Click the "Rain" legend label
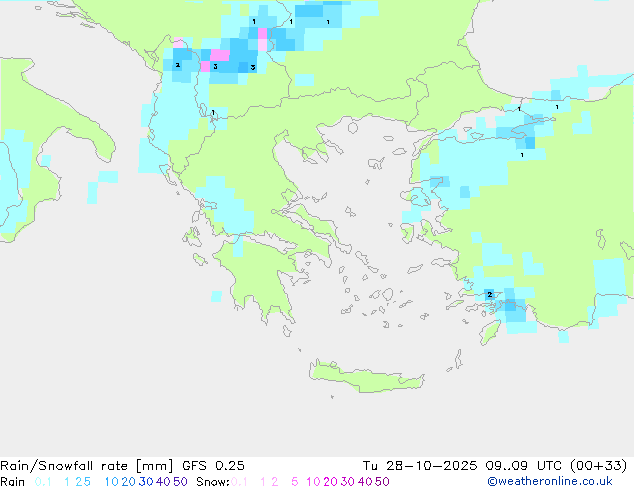 [x=13, y=482]
